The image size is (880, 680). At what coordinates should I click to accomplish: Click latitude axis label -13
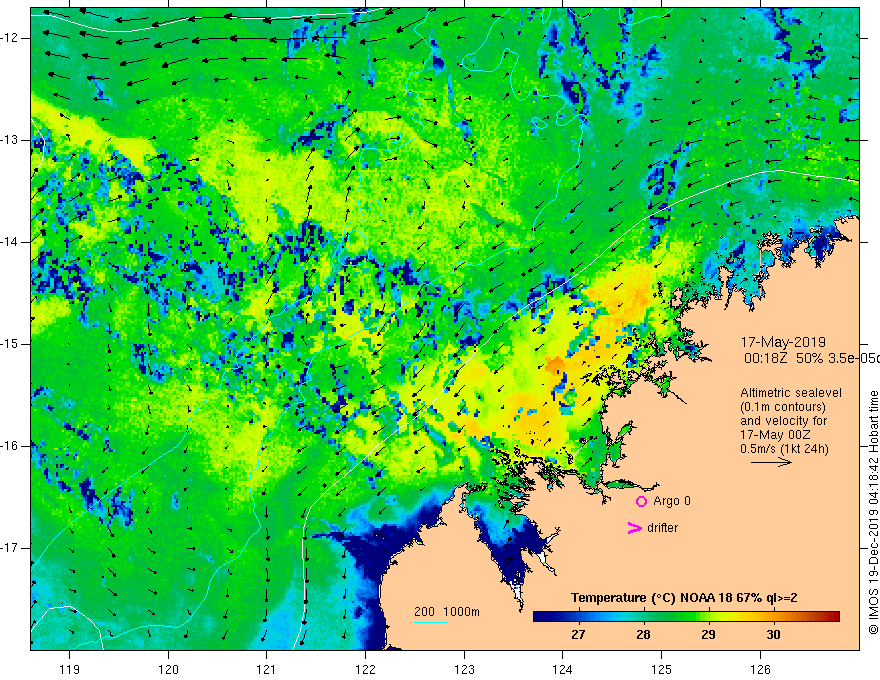10,140
